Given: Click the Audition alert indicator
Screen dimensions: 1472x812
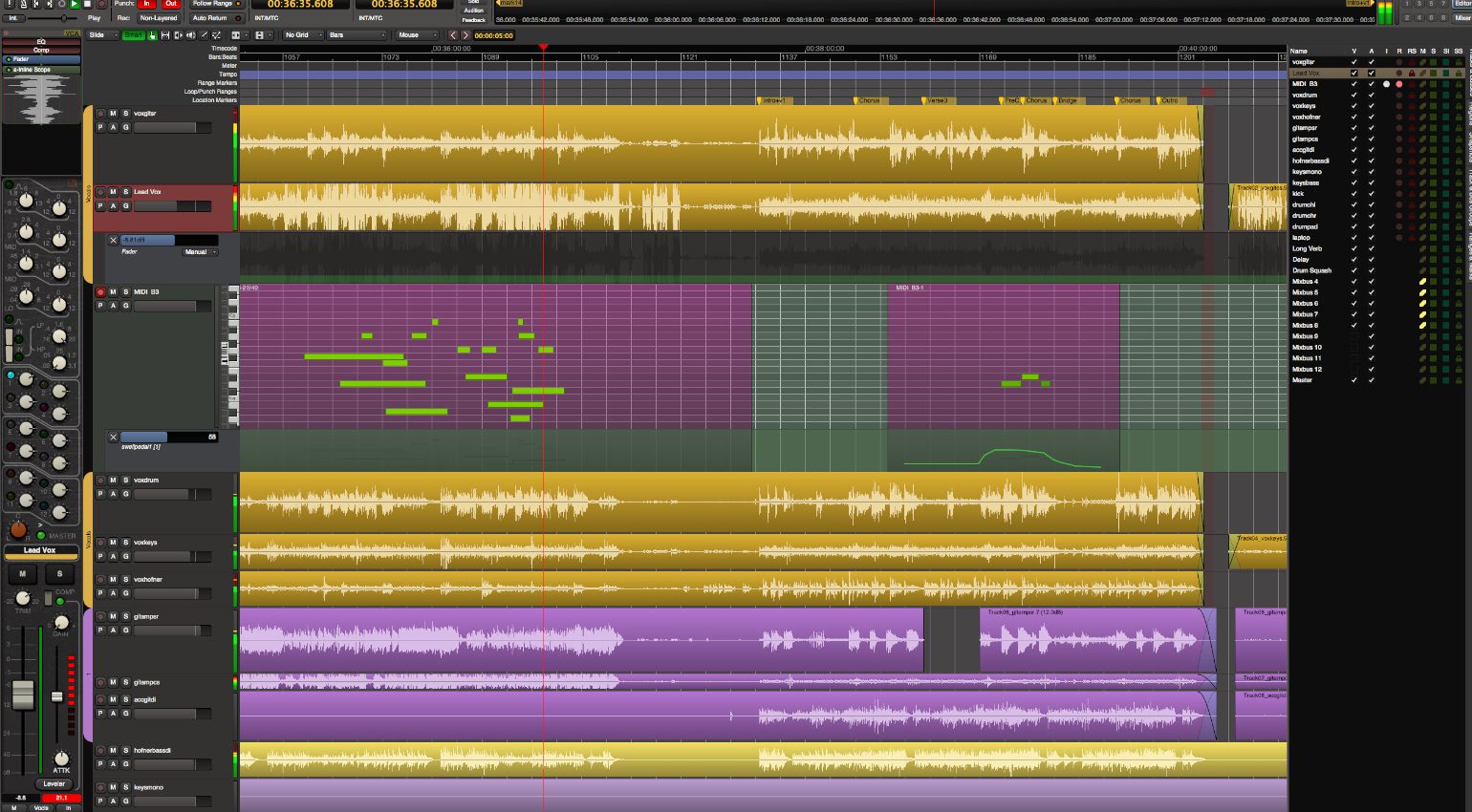Looking at the screenshot, I should (x=474, y=11).
